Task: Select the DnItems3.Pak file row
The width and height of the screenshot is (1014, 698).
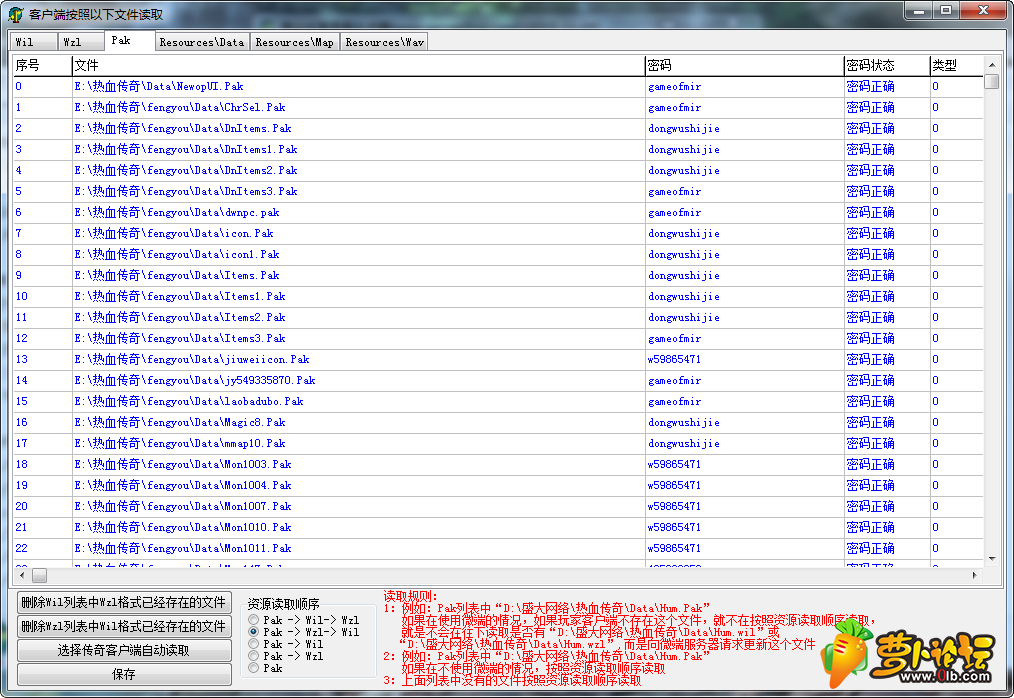Action: (498, 191)
